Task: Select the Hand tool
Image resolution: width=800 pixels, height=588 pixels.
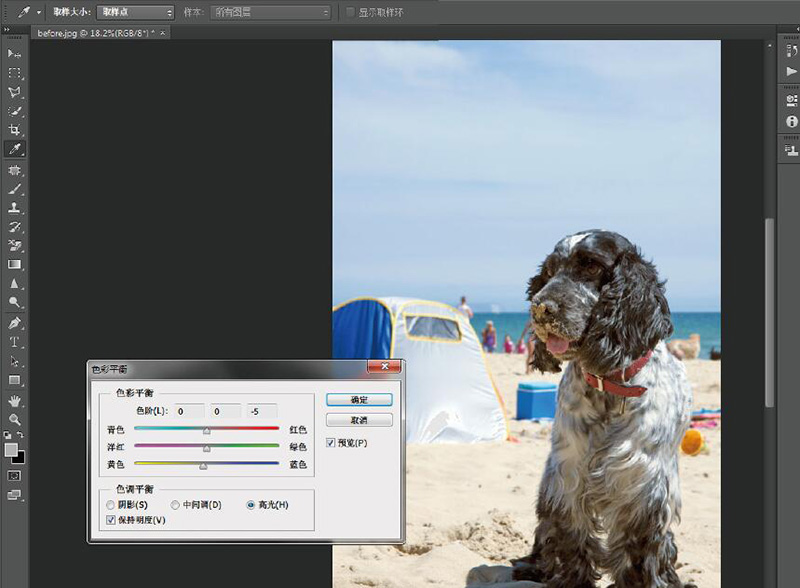Action: tap(14, 400)
